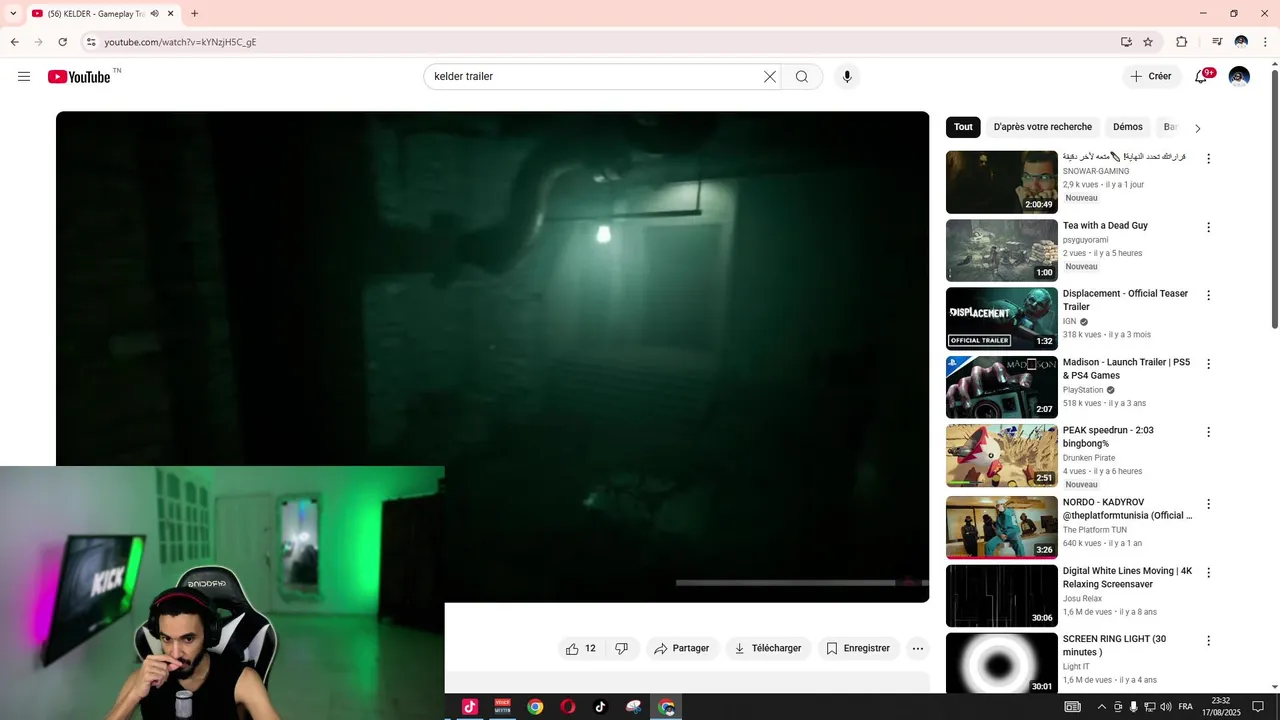Reload the page
The width and height of the screenshot is (1280, 720).
(62, 42)
